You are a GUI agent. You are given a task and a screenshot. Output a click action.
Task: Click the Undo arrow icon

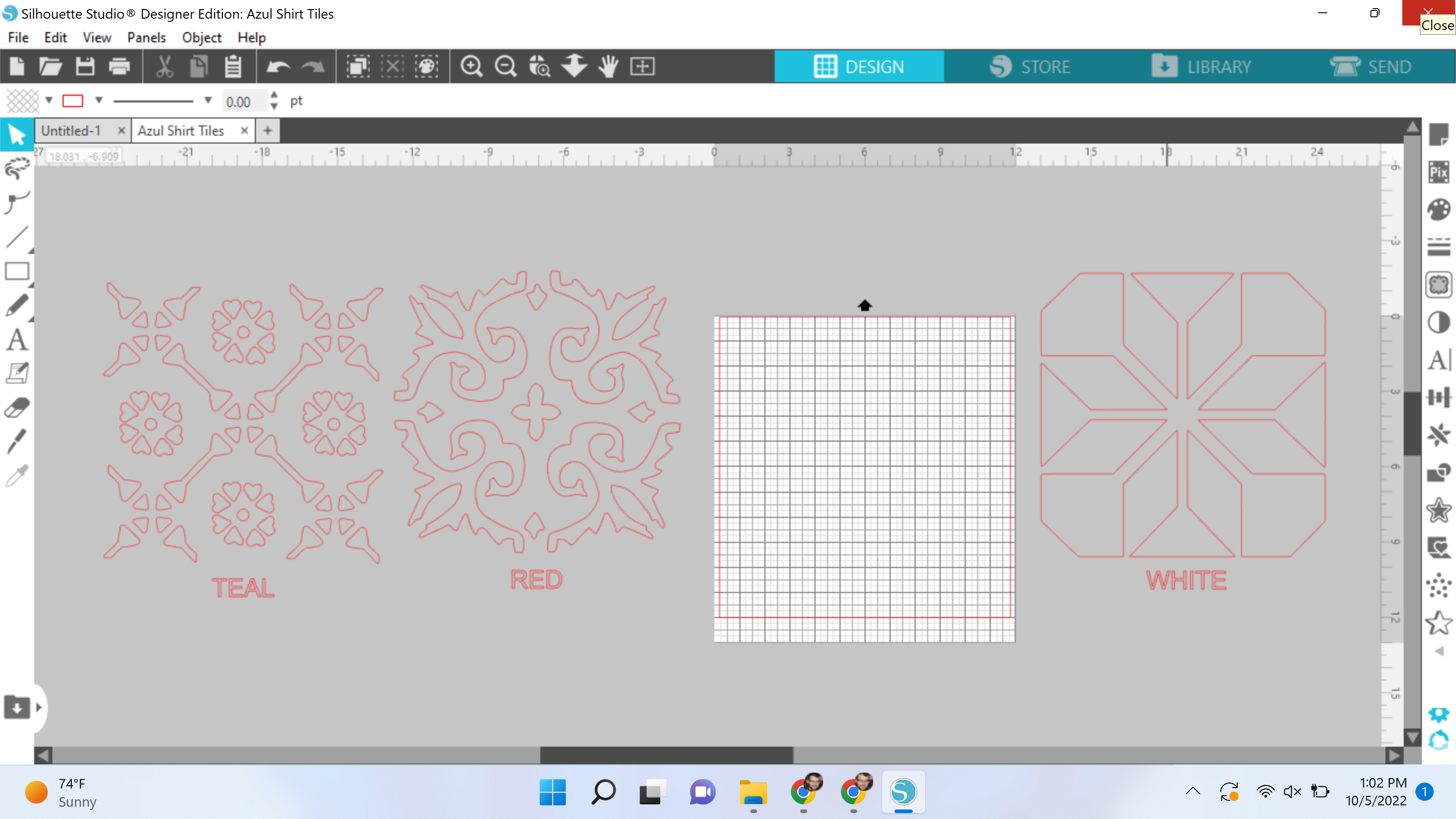[x=278, y=66]
